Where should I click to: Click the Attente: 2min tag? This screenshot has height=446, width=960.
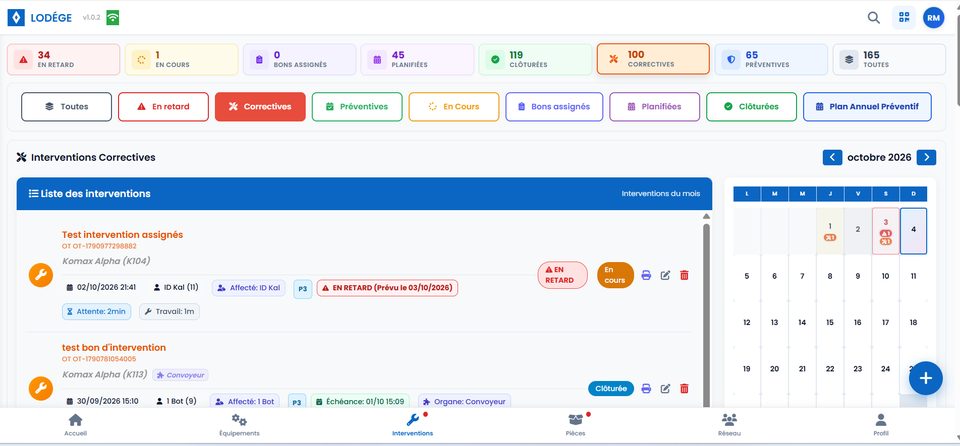[x=96, y=312]
